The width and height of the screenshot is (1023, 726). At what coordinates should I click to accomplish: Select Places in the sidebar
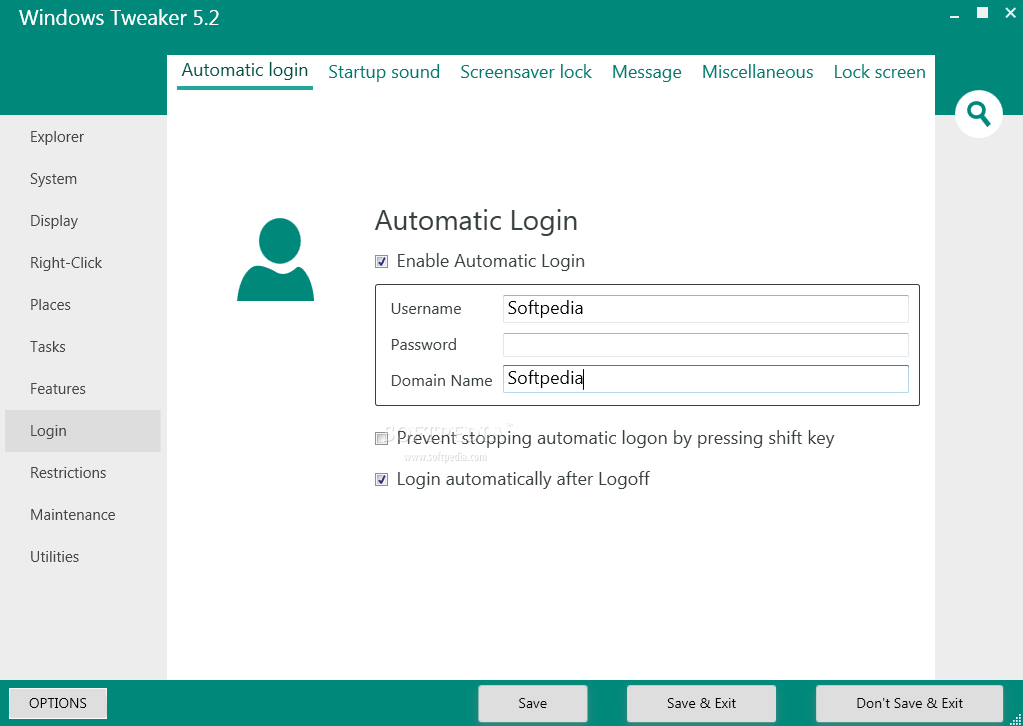tap(83, 305)
